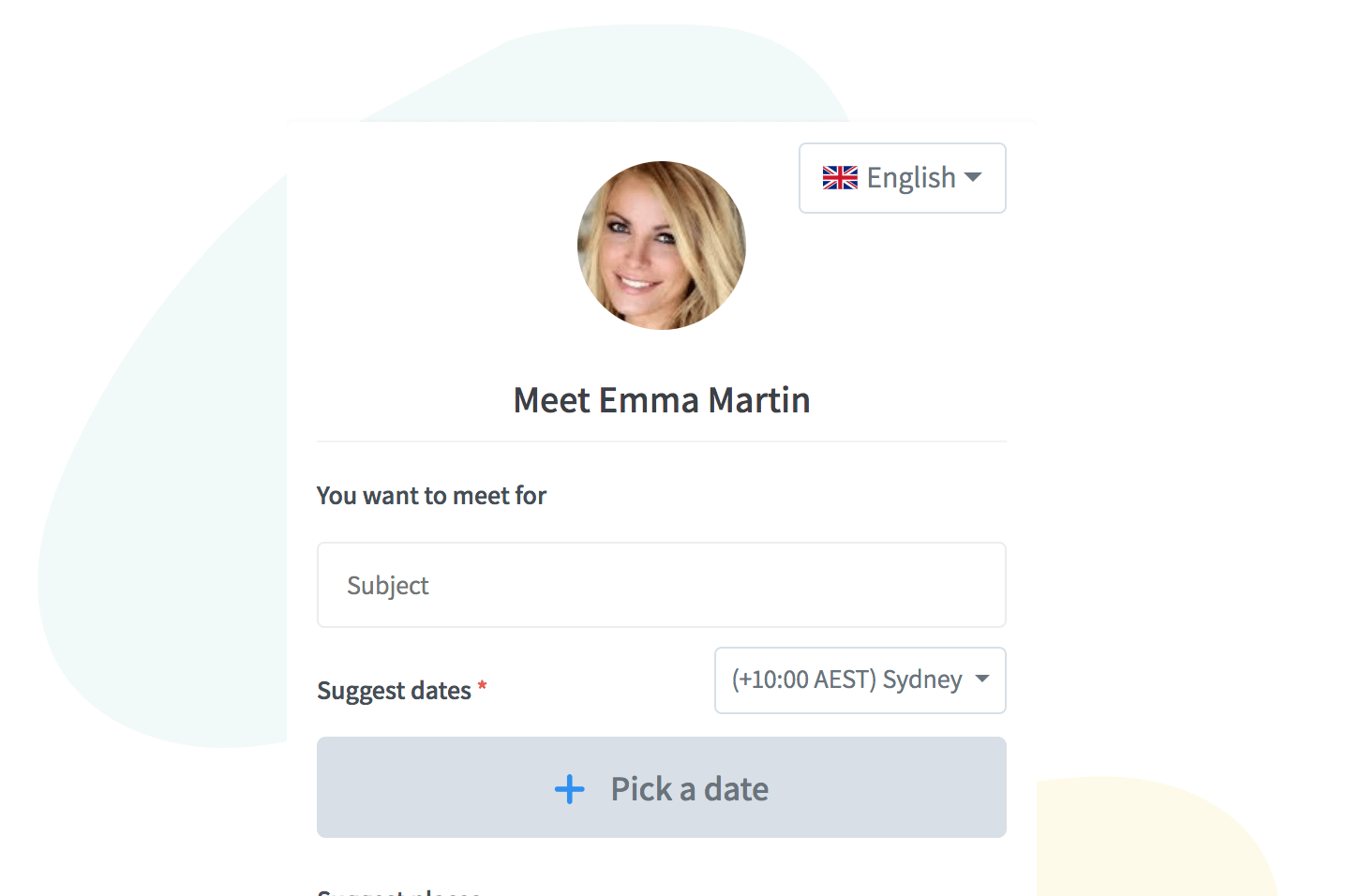Click the Meet Emma Martin heading
This screenshot has width=1361, height=896.
click(x=661, y=400)
